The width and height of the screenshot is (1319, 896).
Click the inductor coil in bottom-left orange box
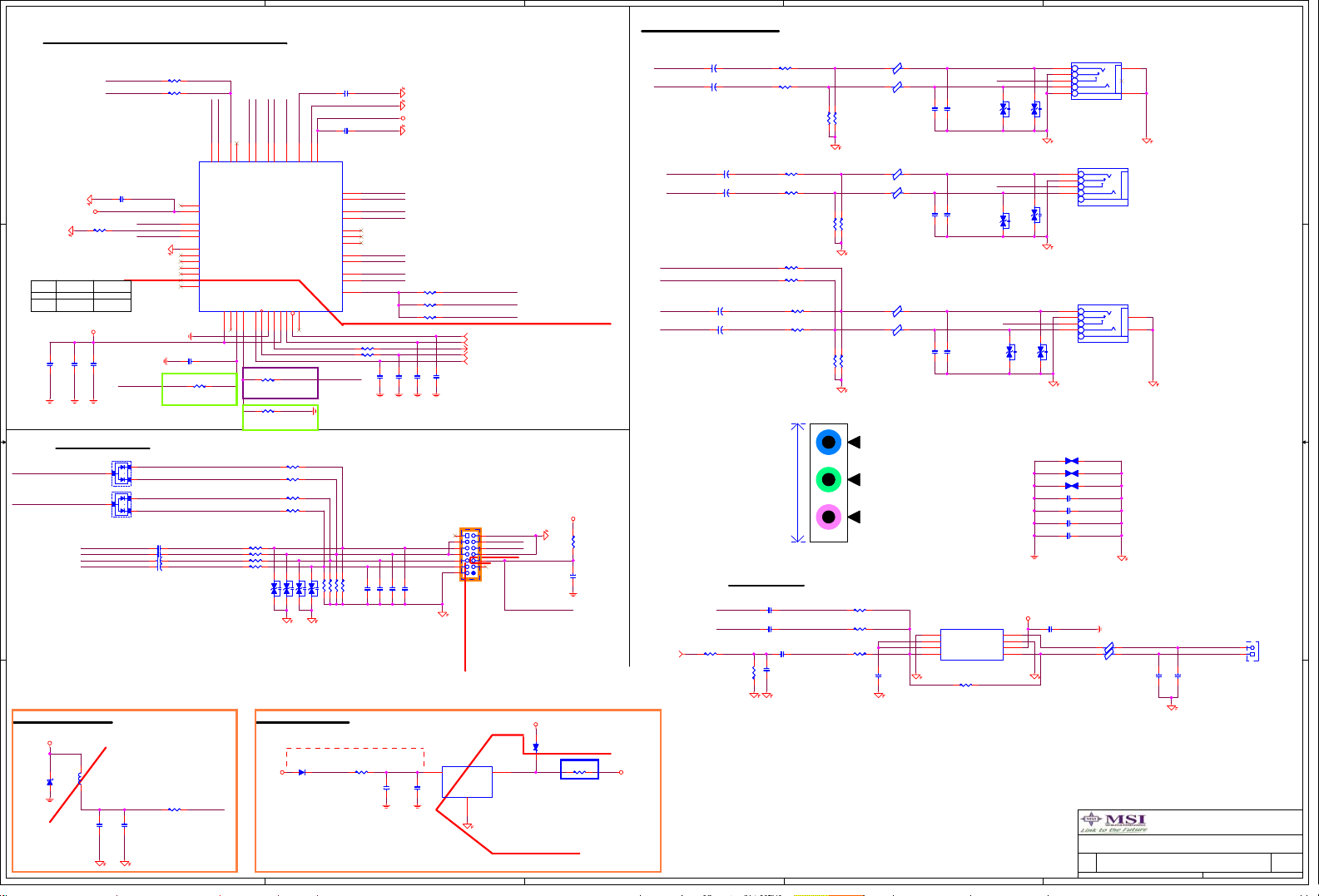tap(80, 778)
